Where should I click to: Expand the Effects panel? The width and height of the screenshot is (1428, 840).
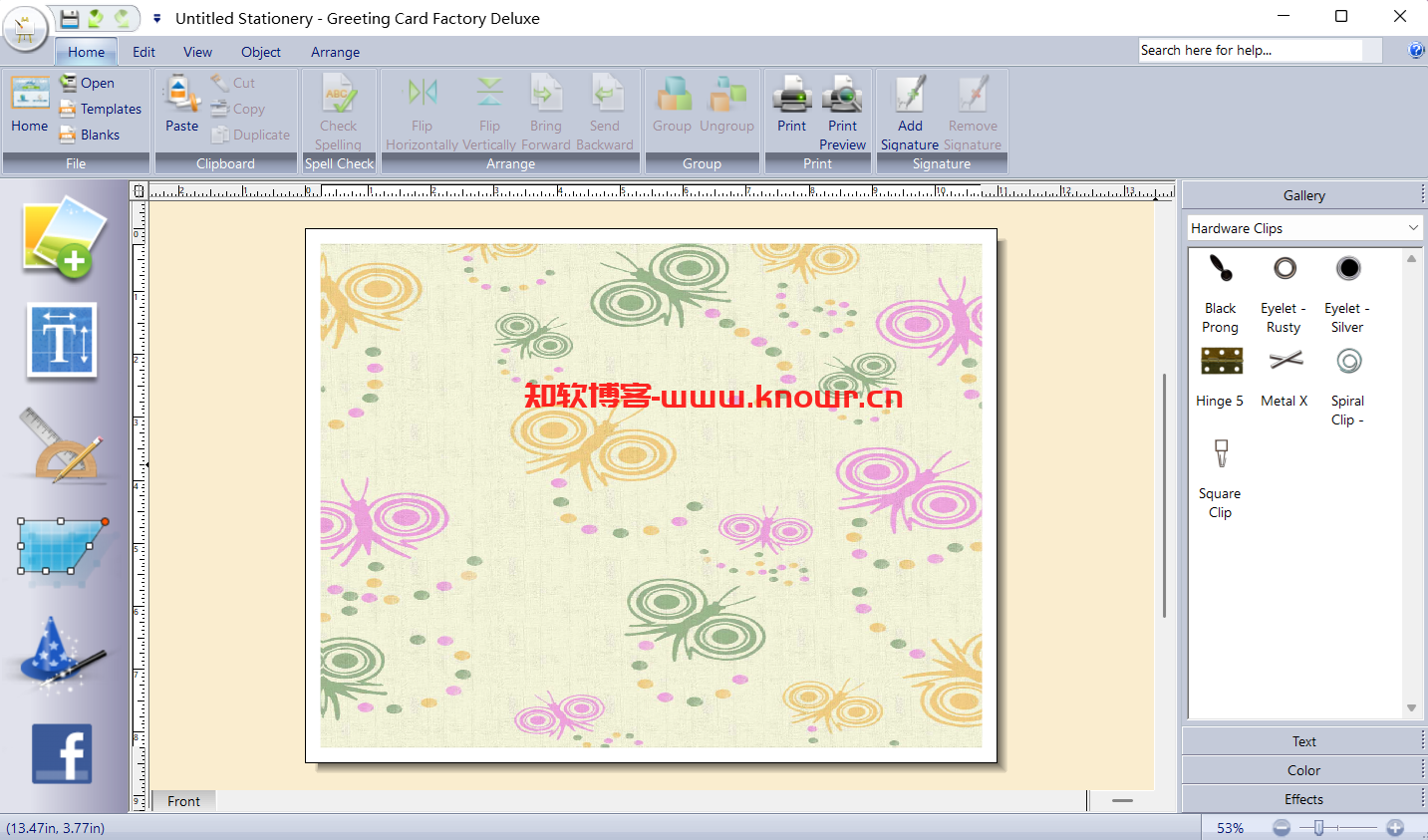click(1304, 799)
